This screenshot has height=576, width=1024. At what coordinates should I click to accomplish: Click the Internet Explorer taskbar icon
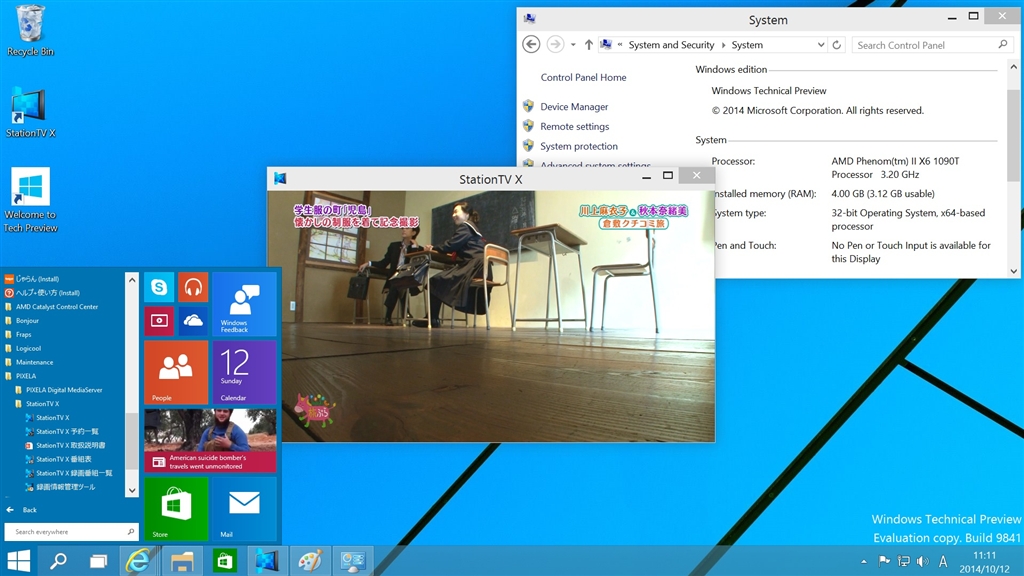tap(138, 561)
